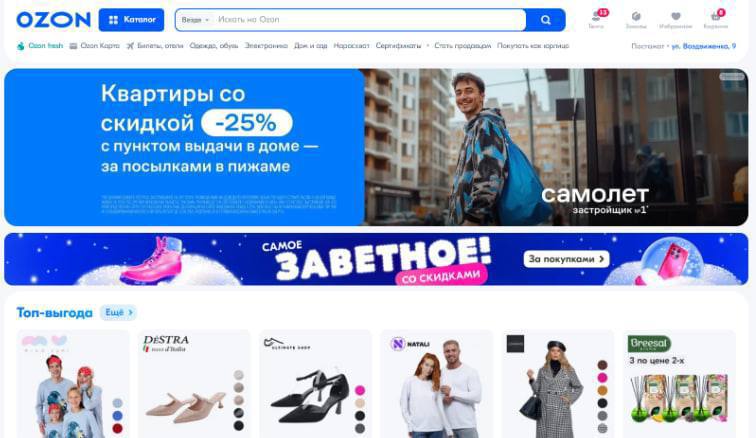This screenshot has width=756, height=438.
Task: Select the red pajama color swatch
Action: coord(117,428)
